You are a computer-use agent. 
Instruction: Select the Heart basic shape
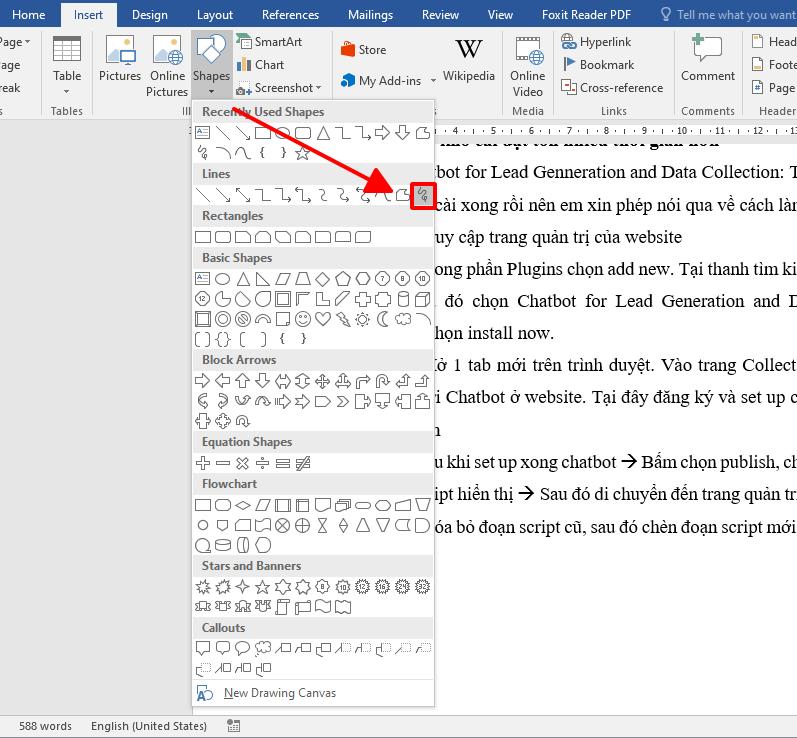point(323,319)
